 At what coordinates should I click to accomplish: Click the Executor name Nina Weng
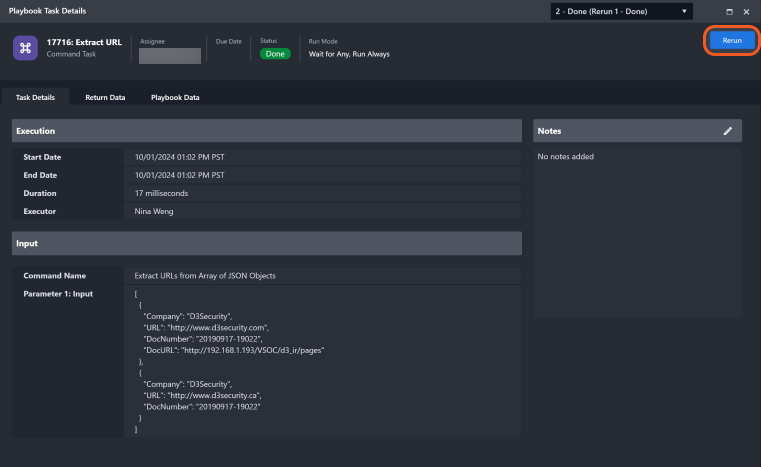click(x=156, y=211)
